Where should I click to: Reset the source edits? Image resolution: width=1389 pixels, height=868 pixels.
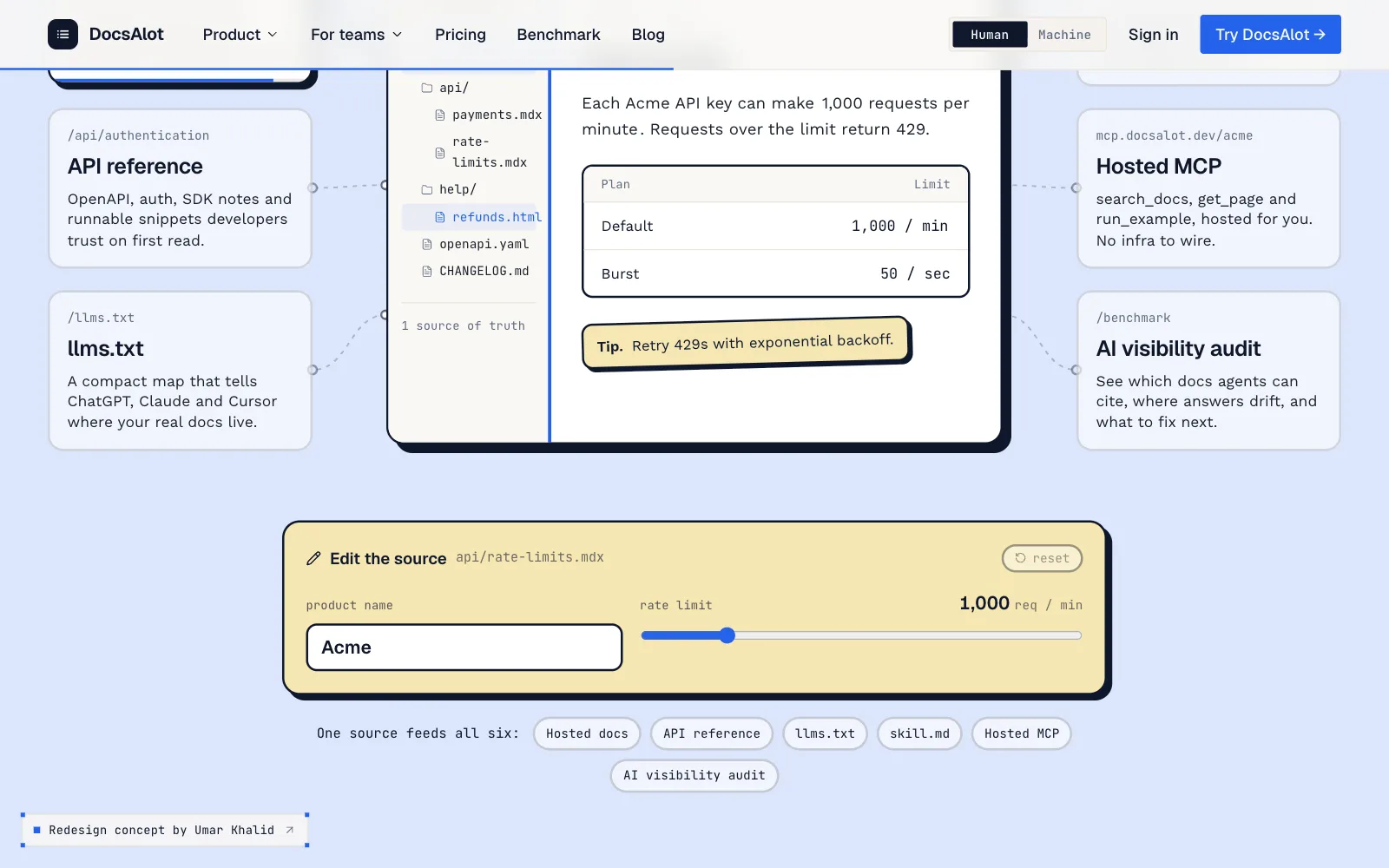pos(1042,558)
